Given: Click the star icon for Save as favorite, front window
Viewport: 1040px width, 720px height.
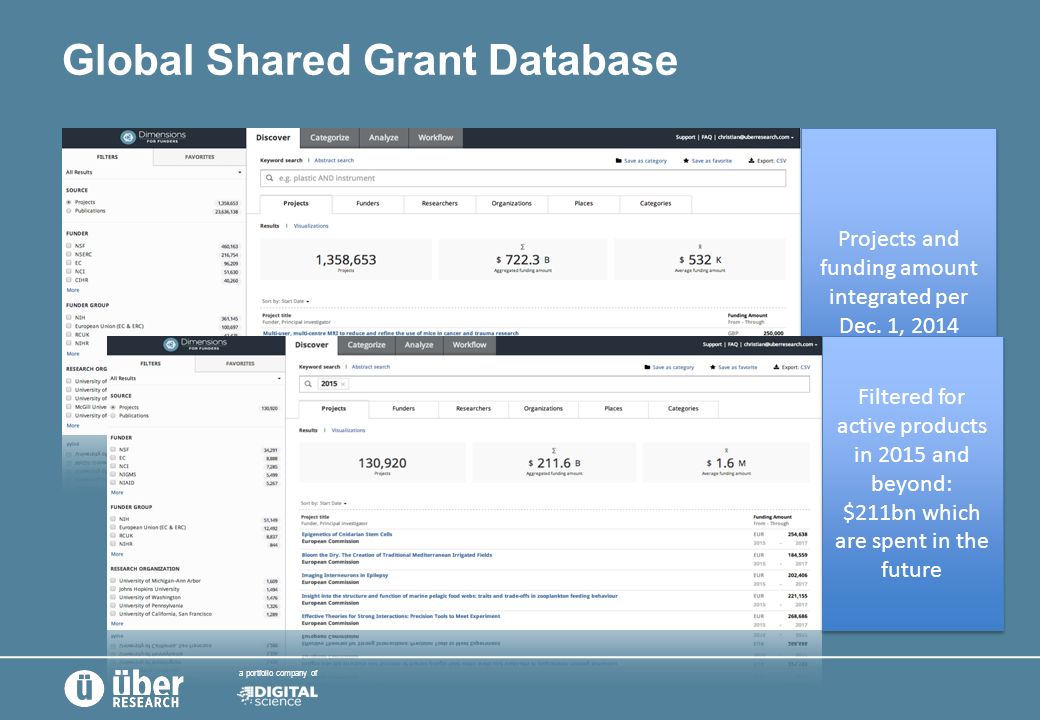Looking at the screenshot, I should click(x=712, y=367).
